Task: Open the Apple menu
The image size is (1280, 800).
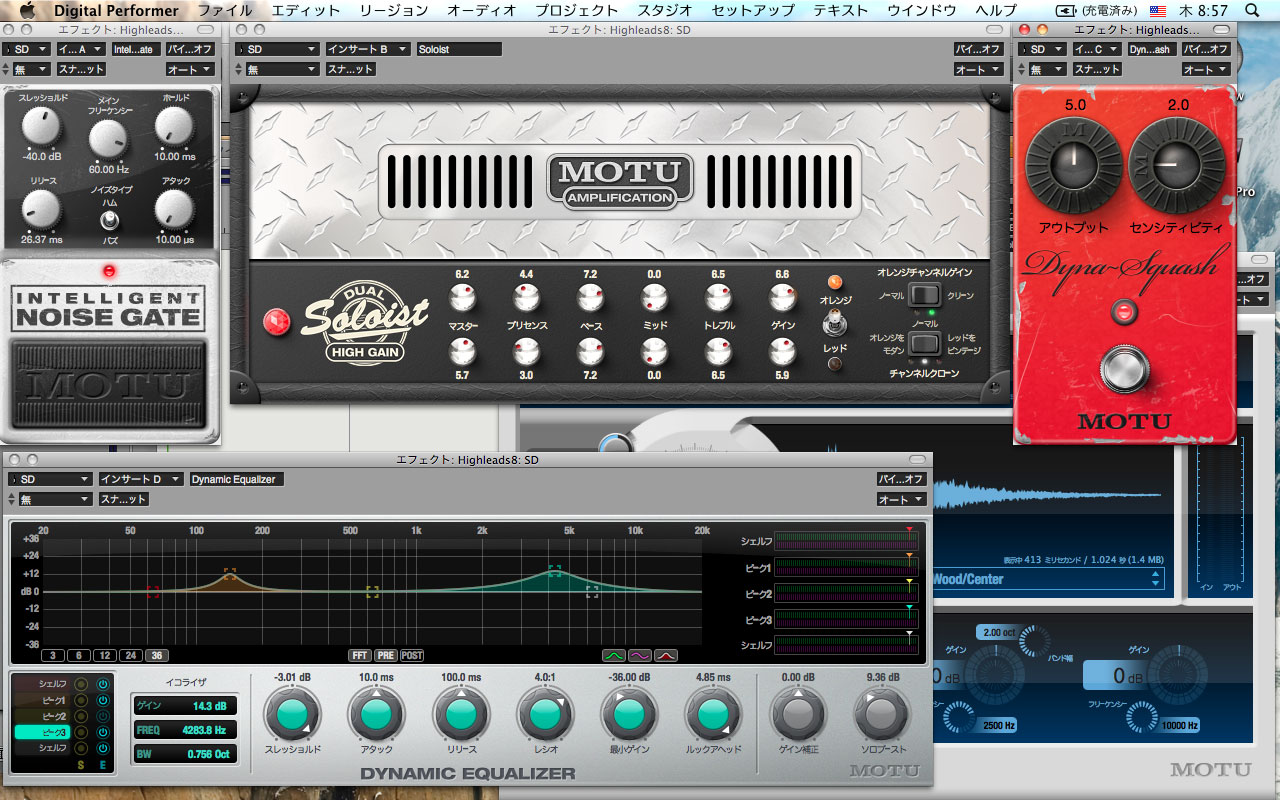Action: pos(27,10)
